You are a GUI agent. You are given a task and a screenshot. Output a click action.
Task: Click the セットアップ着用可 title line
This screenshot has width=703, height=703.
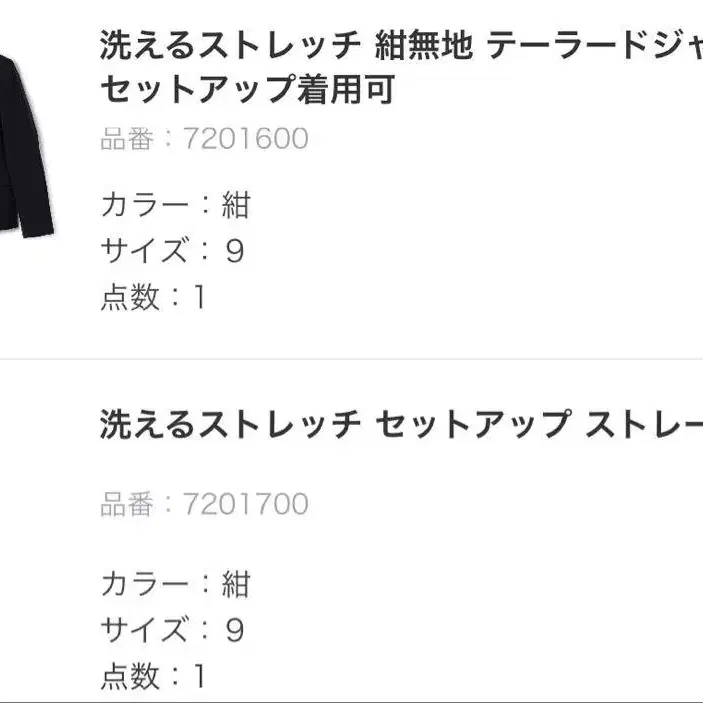247,89
